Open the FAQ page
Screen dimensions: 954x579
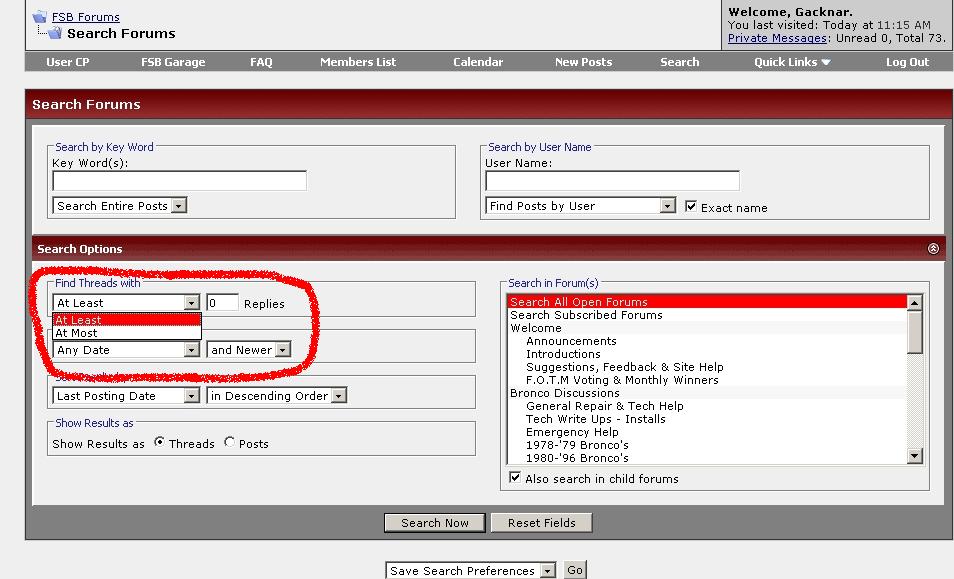pyautogui.click(x=261, y=62)
